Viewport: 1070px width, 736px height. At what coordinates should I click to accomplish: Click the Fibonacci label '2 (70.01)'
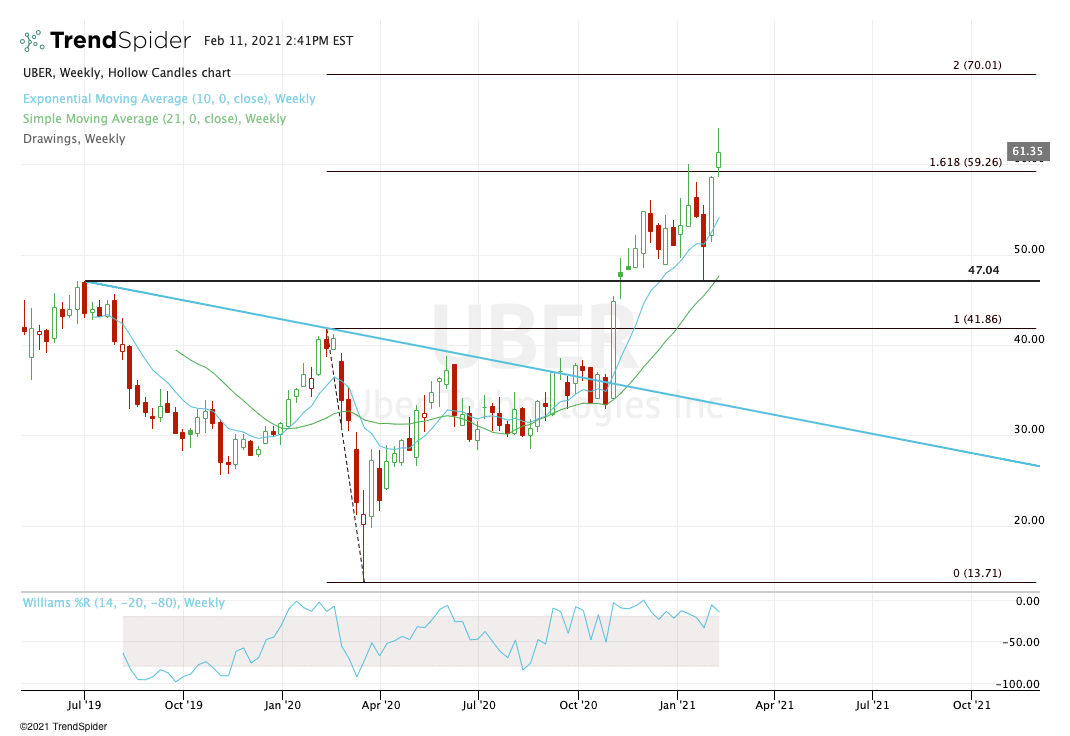click(977, 65)
